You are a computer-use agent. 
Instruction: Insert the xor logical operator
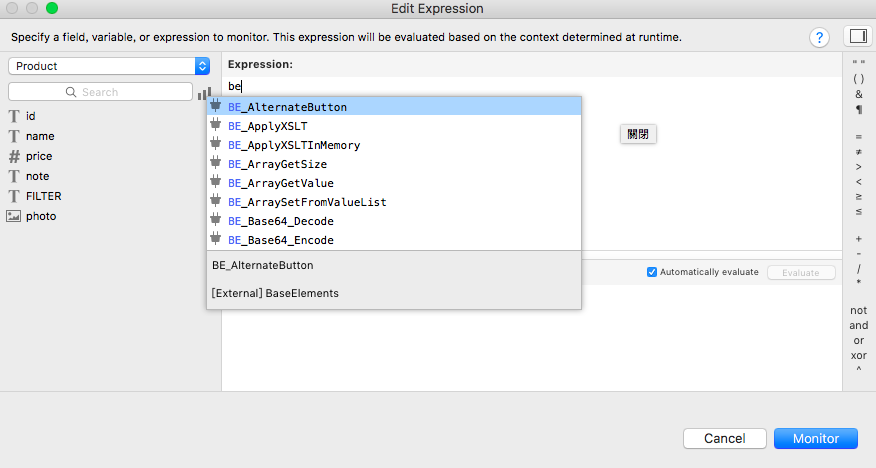[859, 356]
